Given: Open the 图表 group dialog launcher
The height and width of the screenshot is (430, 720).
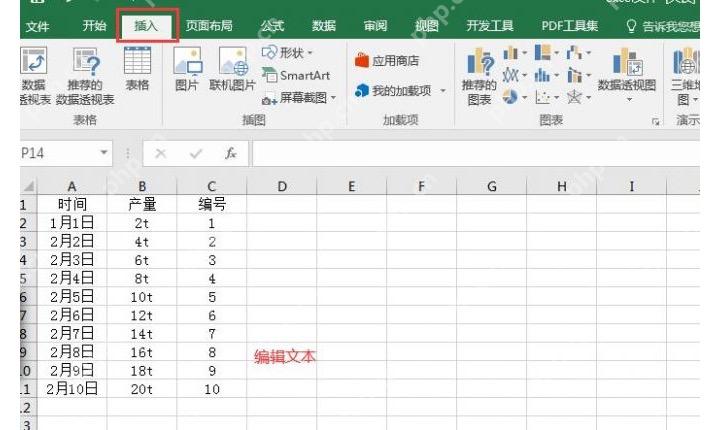Looking at the screenshot, I should pos(655,122).
